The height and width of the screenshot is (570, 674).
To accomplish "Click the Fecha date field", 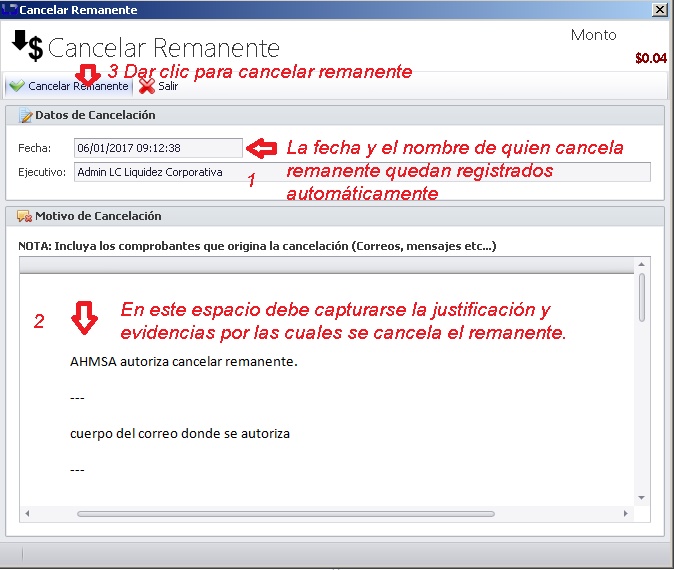I will (x=158, y=148).
